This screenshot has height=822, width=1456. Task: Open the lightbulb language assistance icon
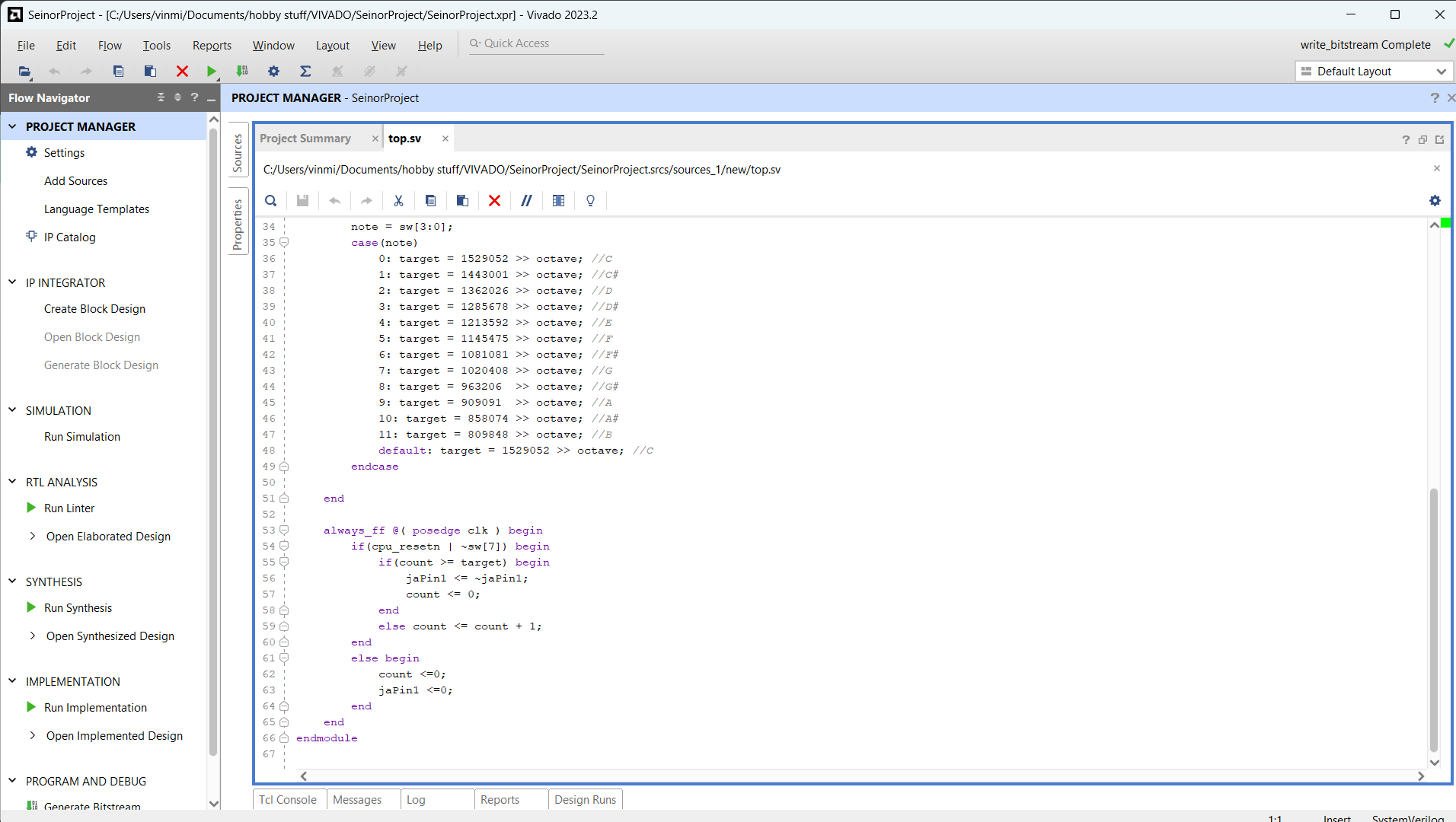pyautogui.click(x=590, y=200)
